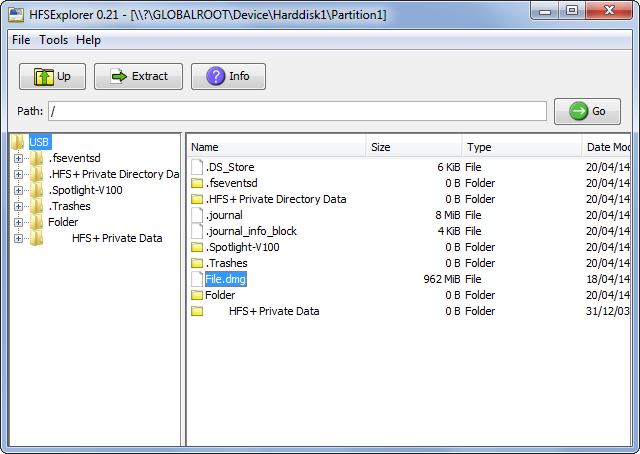Sort by the Name column header

(x=277, y=147)
